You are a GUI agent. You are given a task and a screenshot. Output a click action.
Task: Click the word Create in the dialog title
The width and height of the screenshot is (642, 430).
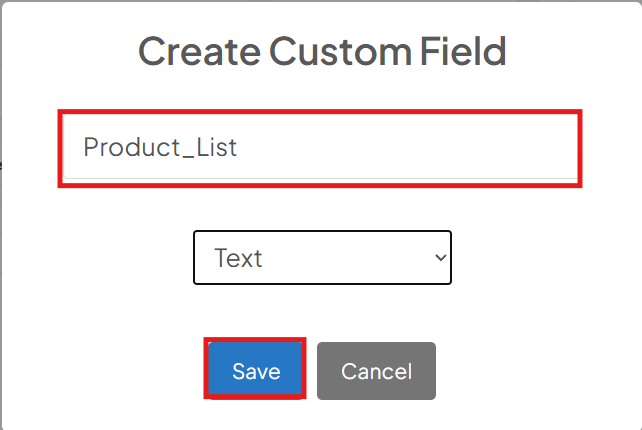[x=199, y=52]
